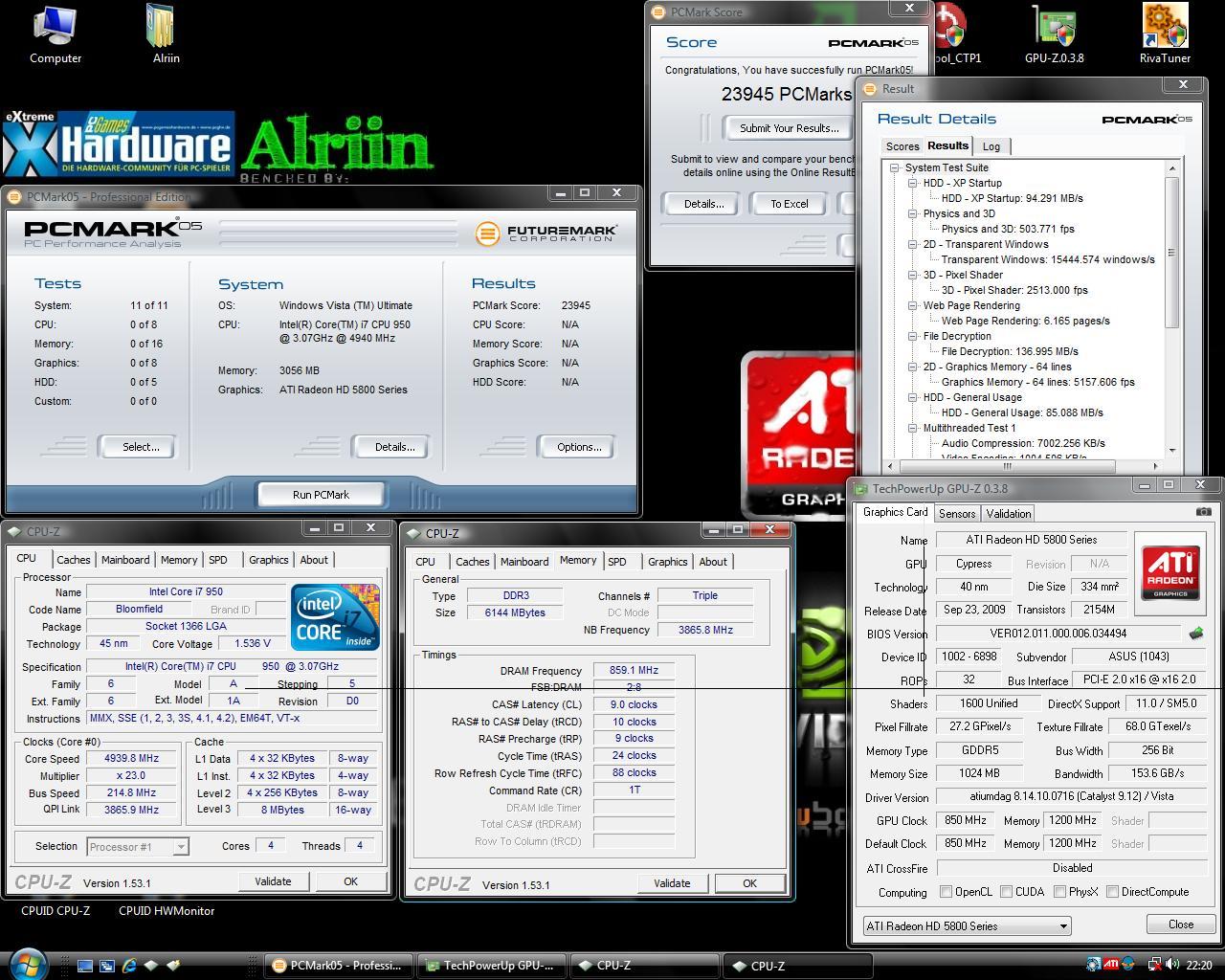Collapse the Physics and 3D node

pyautogui.click(x=912, y=213)
